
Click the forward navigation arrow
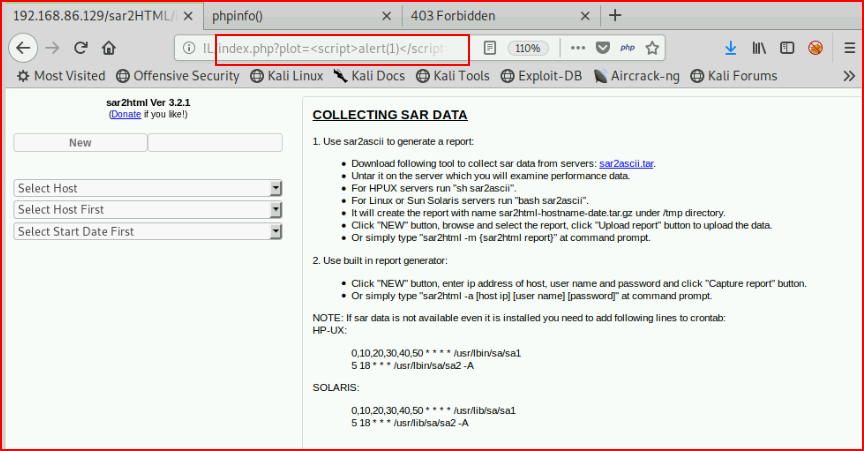pos(52,48)
